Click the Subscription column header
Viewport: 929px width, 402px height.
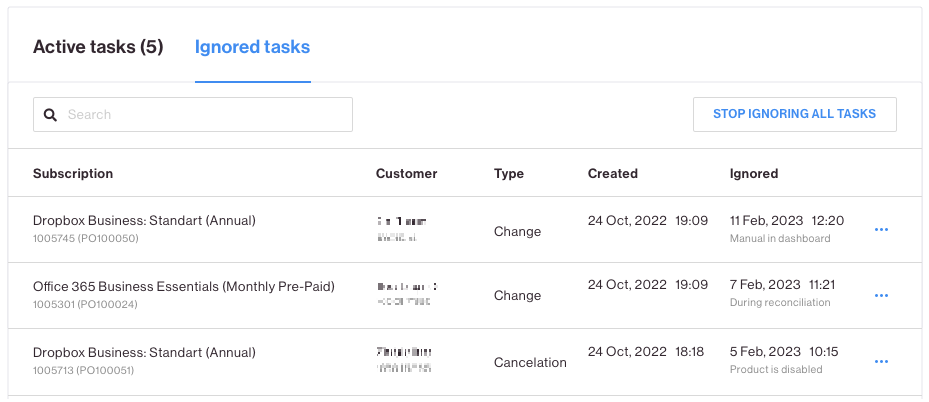click(73, 173)
